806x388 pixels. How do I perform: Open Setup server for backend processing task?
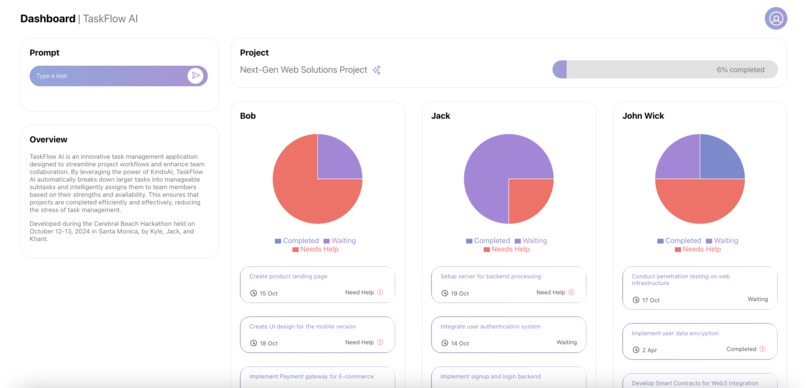click(x=509, y=284)
